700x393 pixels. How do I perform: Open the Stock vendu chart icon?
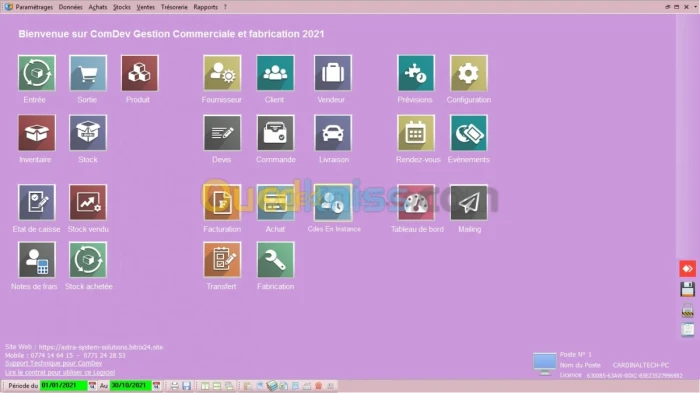(x=88, y=202)
